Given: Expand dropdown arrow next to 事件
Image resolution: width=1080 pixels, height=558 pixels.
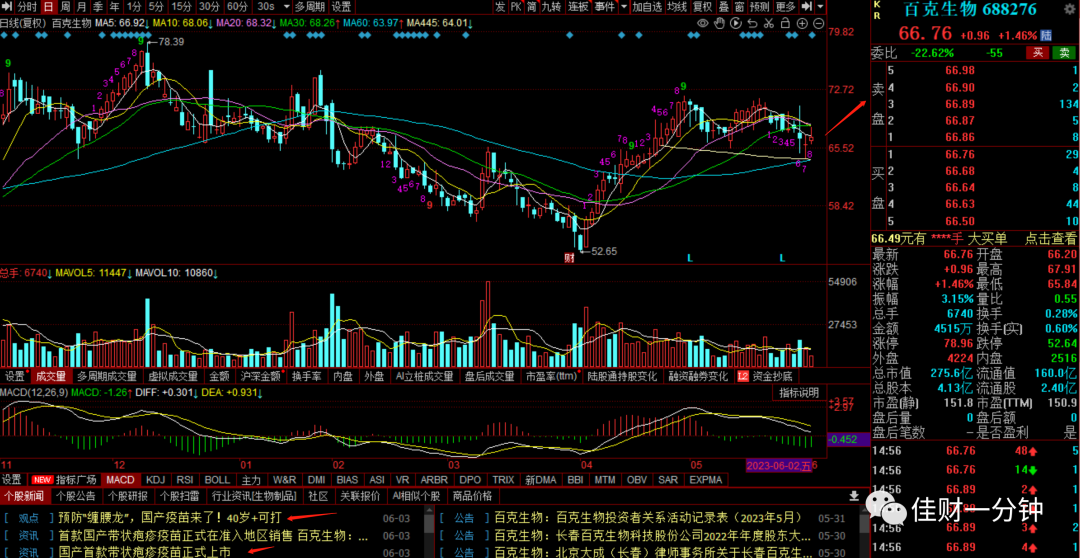Looking at the screenshot, I should point(624,7).
